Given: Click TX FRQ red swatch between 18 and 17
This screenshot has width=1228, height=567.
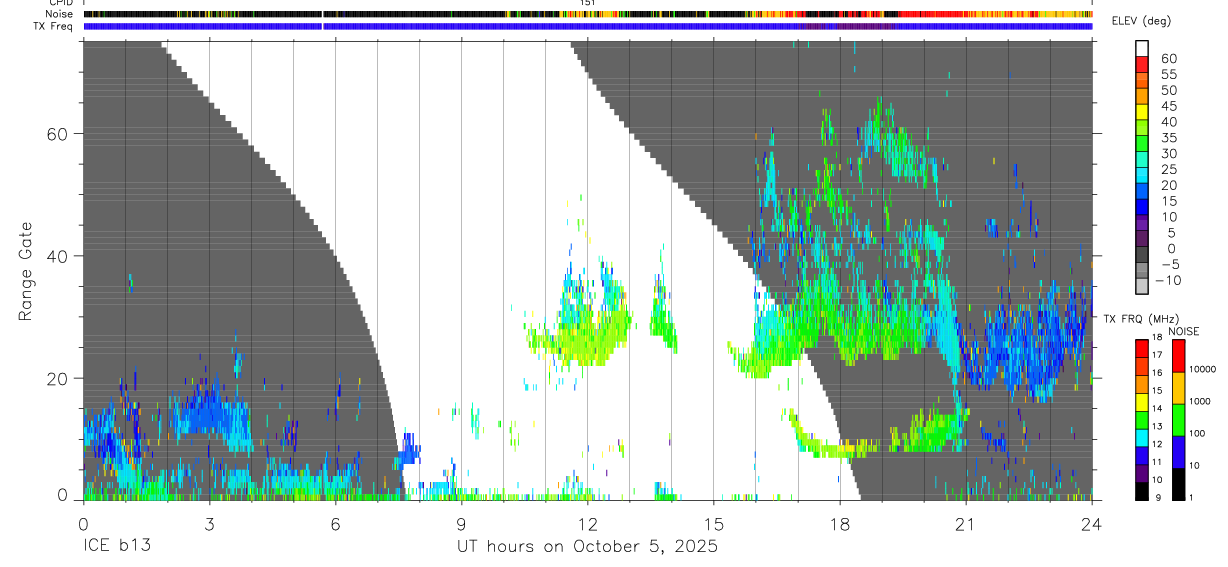Looking at the screenshot, I should (1142, 348).
